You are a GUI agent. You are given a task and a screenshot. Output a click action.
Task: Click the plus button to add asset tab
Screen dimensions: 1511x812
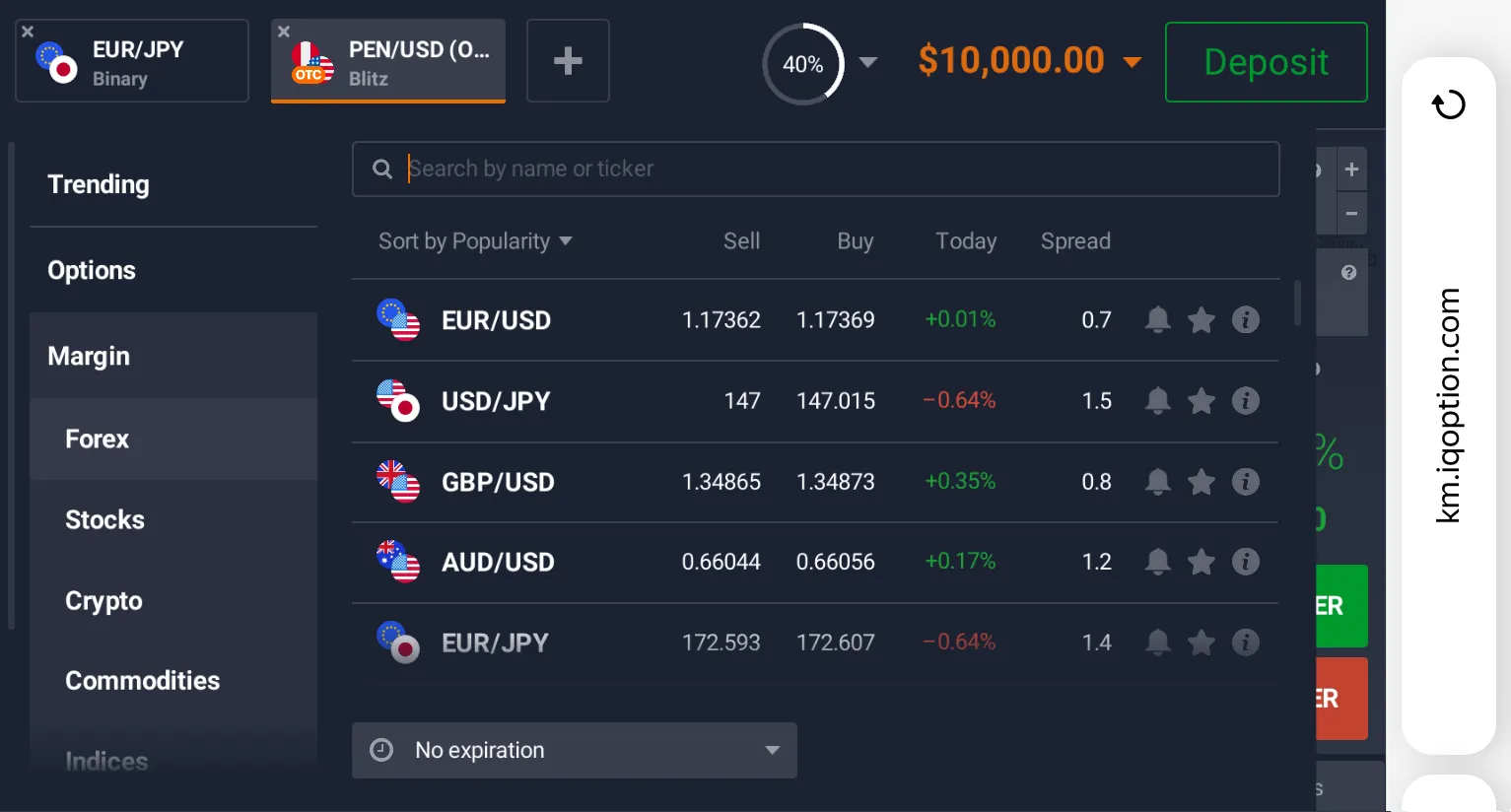(568, 61)
